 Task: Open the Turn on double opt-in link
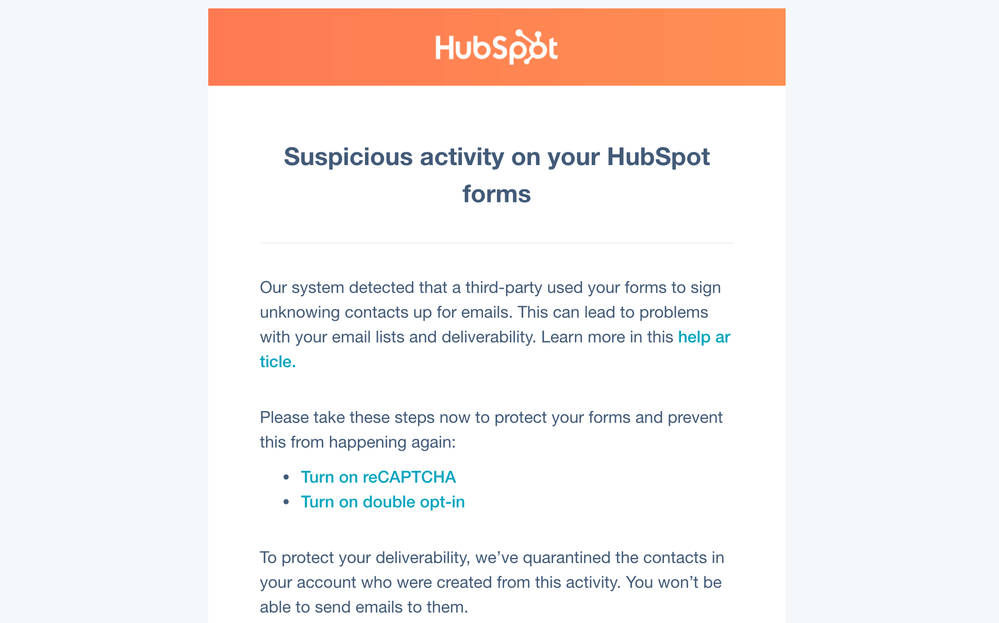point(382,502)
